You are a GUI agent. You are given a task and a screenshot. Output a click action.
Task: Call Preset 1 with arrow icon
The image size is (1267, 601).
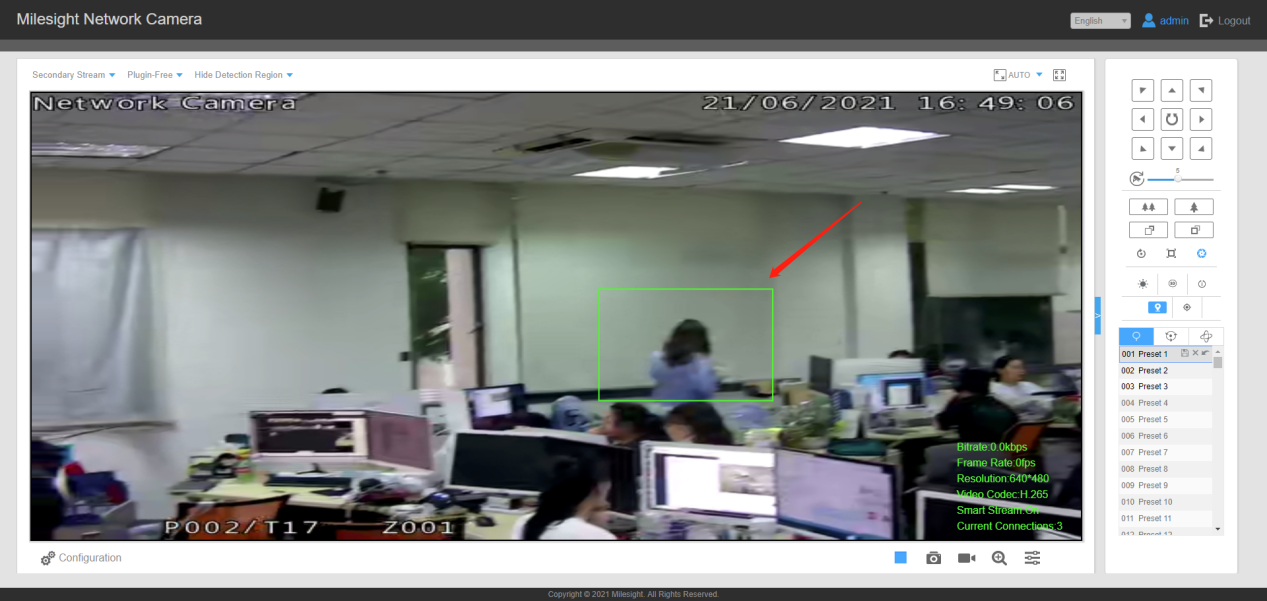point(1205,353)
